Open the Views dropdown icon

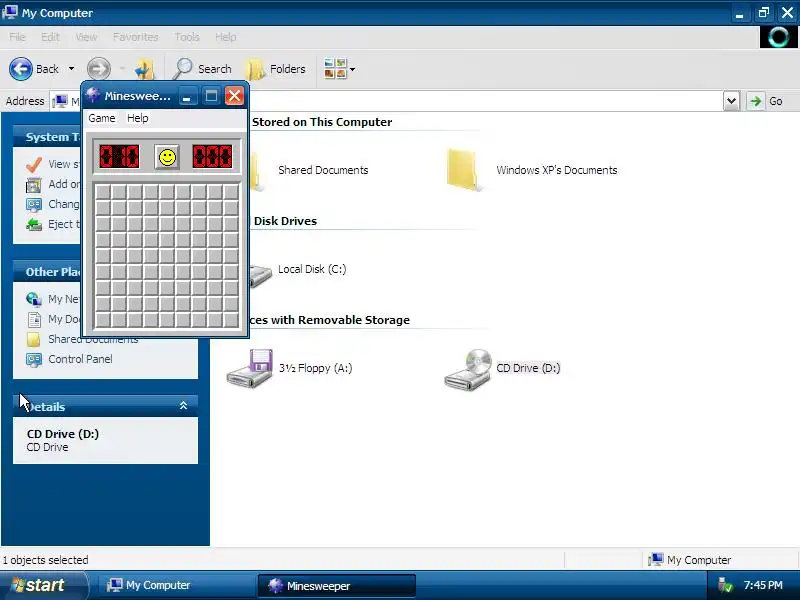(x=339, y=68)
